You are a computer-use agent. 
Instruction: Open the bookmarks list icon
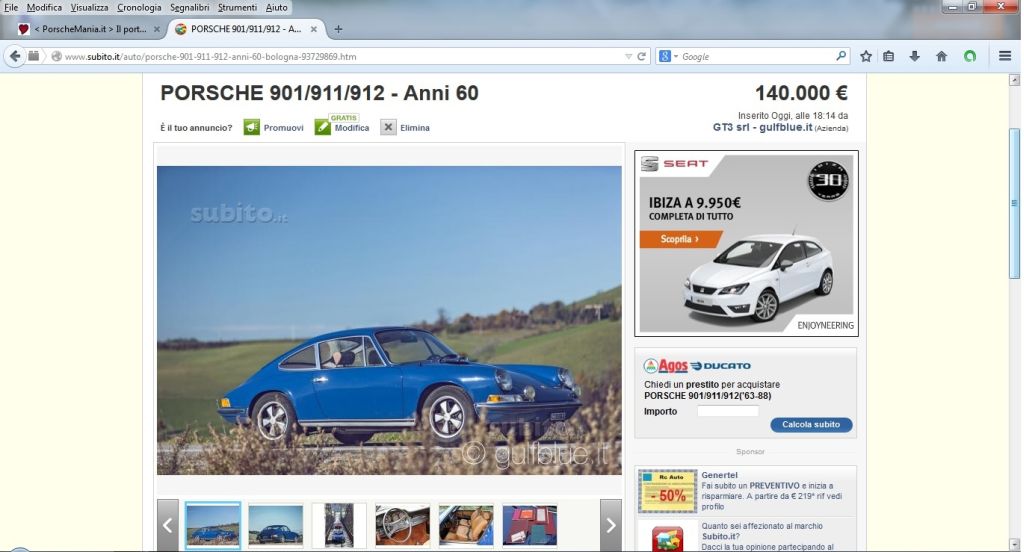(x=889, y=56)
